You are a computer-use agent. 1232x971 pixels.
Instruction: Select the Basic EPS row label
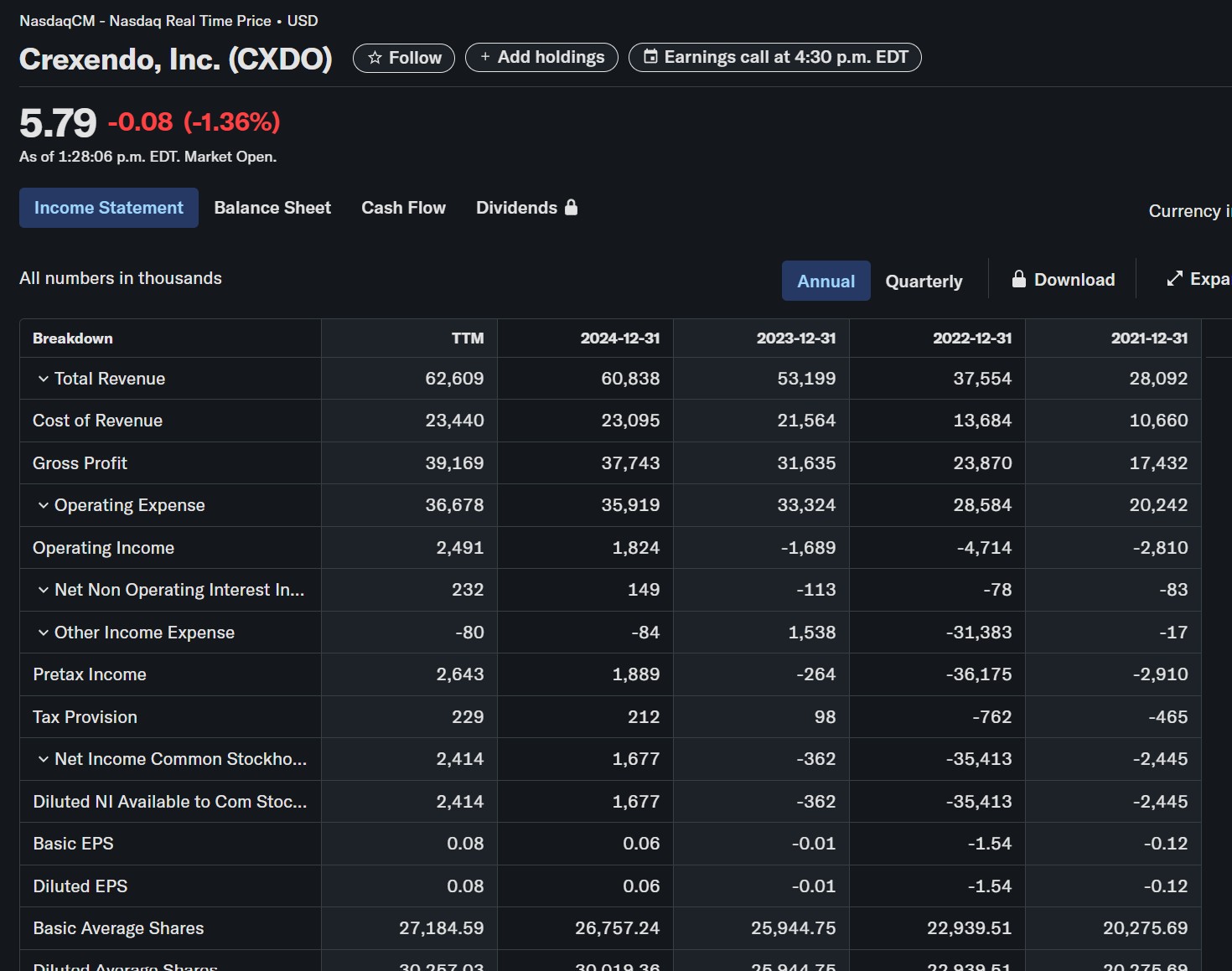point(73,844)
